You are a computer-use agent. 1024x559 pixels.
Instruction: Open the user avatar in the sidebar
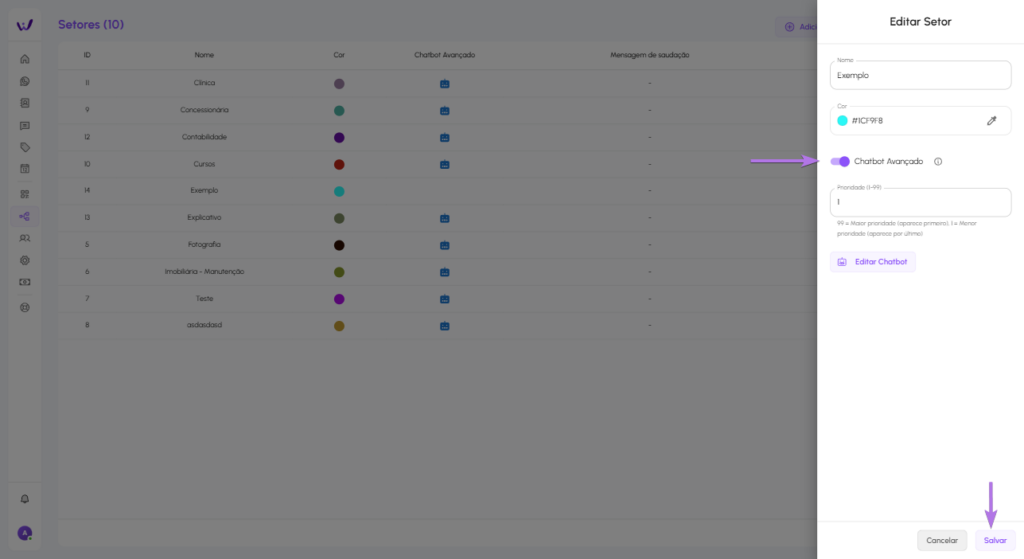coord(25,533)
